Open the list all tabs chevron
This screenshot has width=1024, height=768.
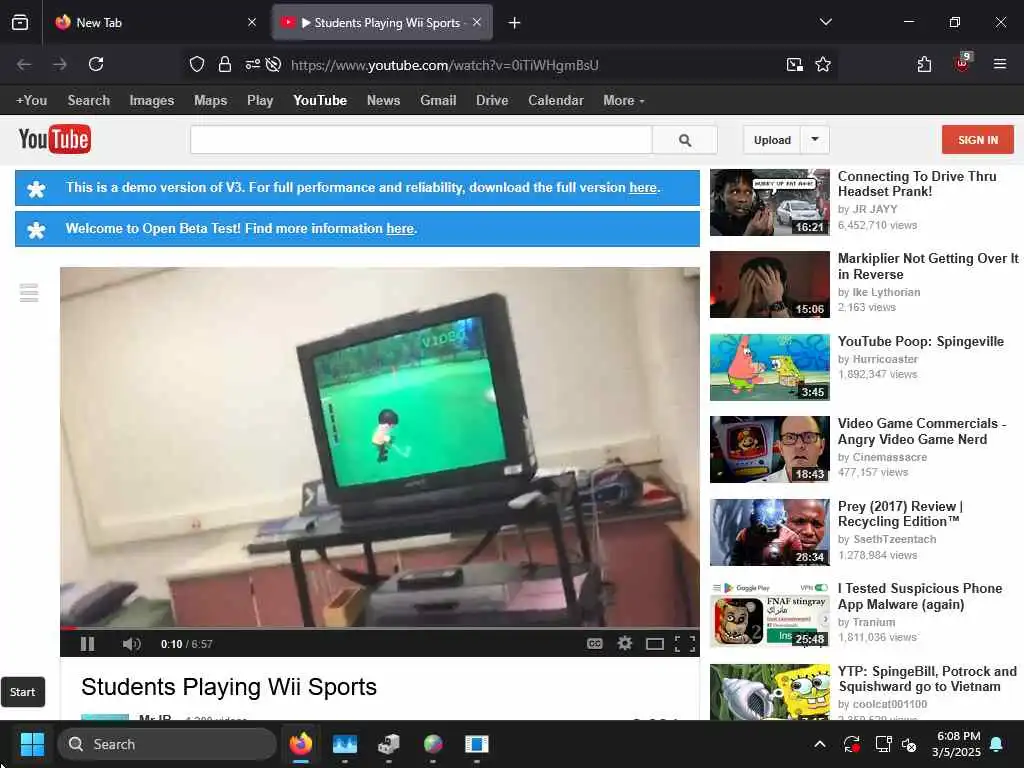(x=825, y=22)
